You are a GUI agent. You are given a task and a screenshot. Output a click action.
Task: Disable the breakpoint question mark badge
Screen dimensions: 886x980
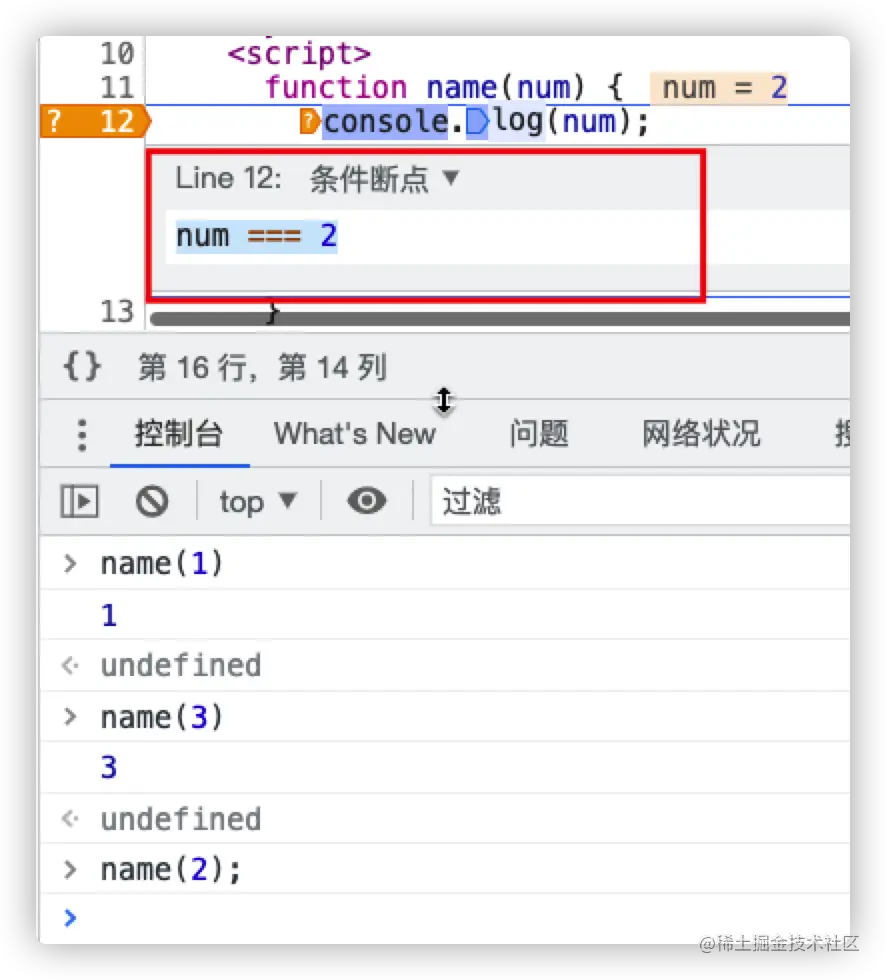[x=55, y=121]
